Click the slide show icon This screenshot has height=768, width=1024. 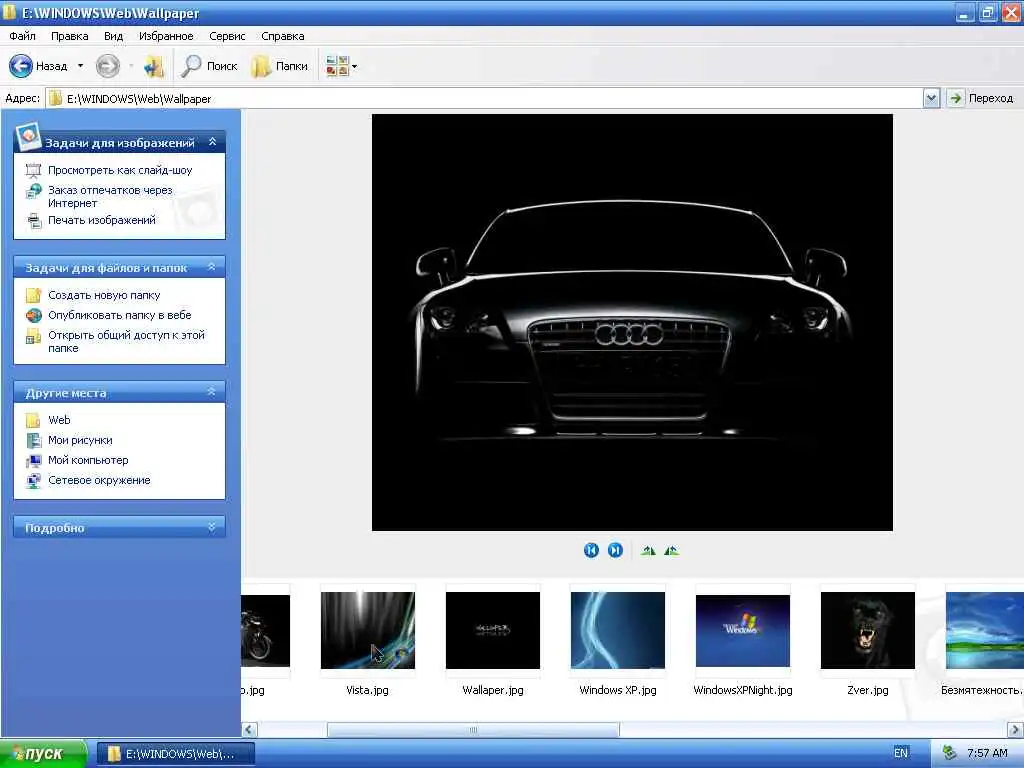pos(33,170)
